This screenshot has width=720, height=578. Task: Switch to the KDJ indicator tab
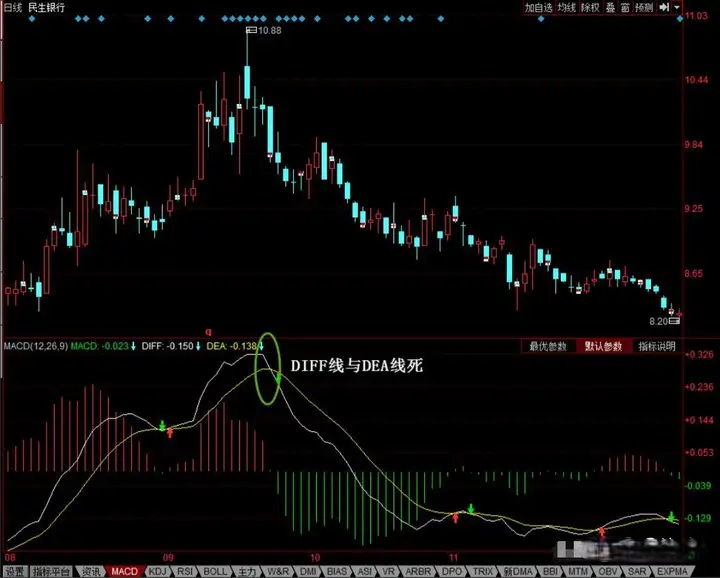coord(158,572)
